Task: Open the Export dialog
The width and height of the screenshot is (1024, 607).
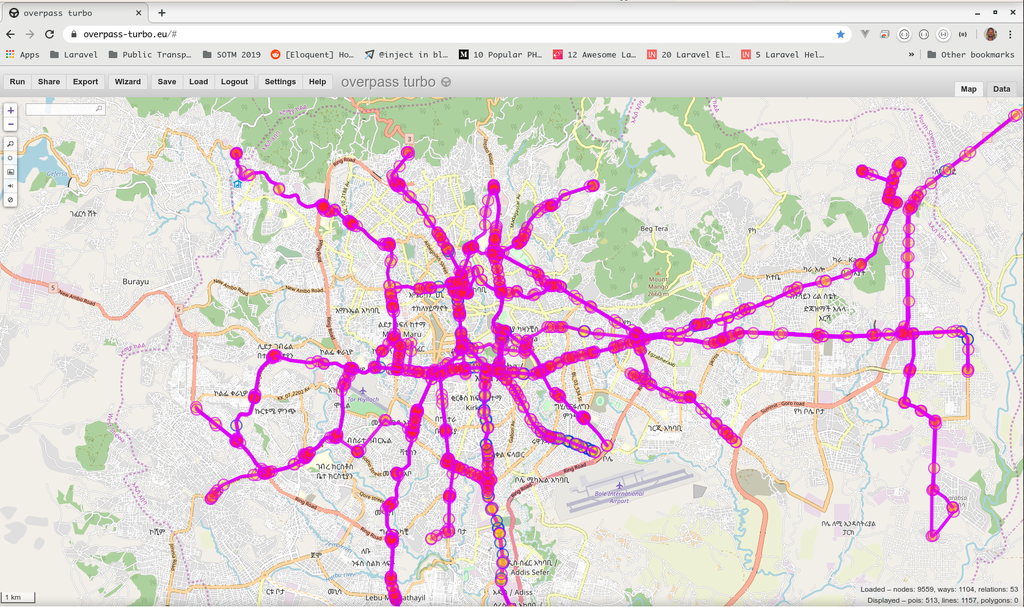Action: (x=86, y=82)
